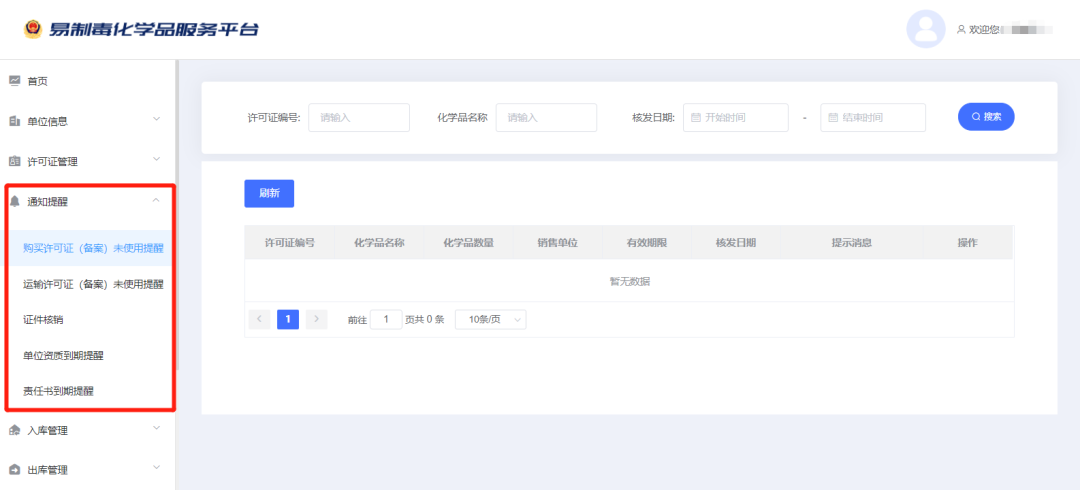Collapse the 通知提醒 menu chevron

(x=156, y=201)
